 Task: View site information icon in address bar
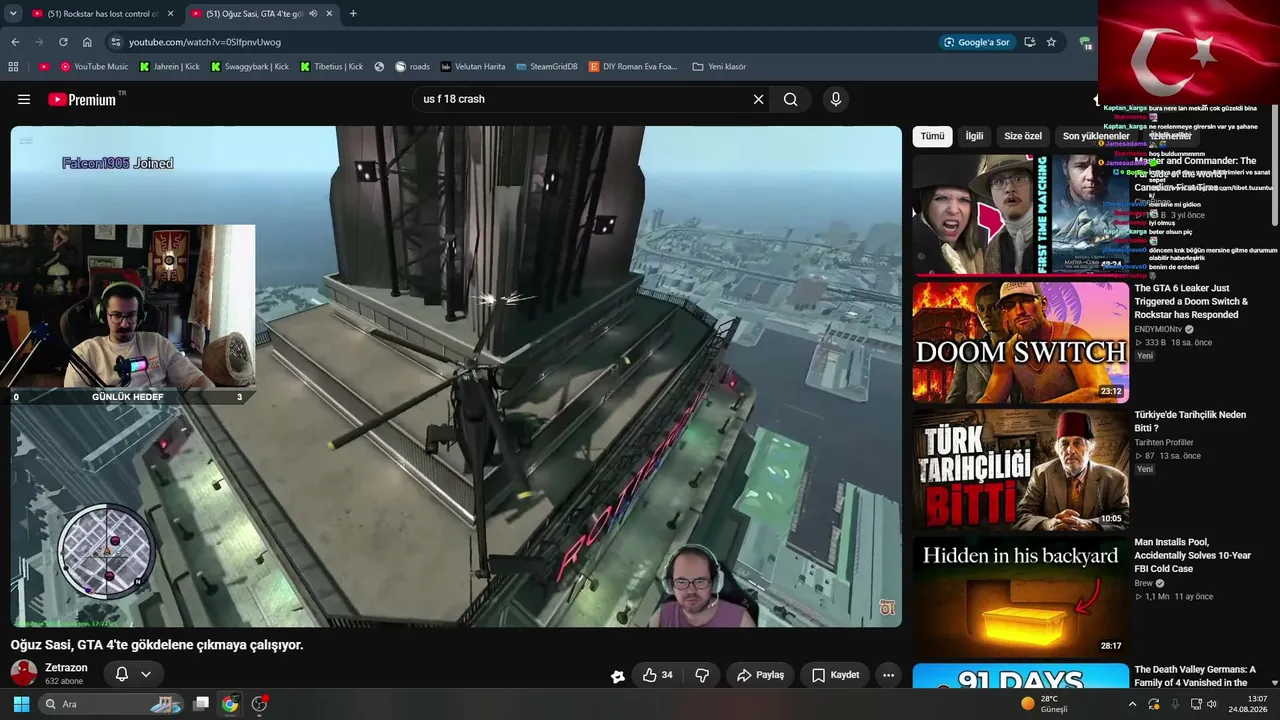coord(116,42)
